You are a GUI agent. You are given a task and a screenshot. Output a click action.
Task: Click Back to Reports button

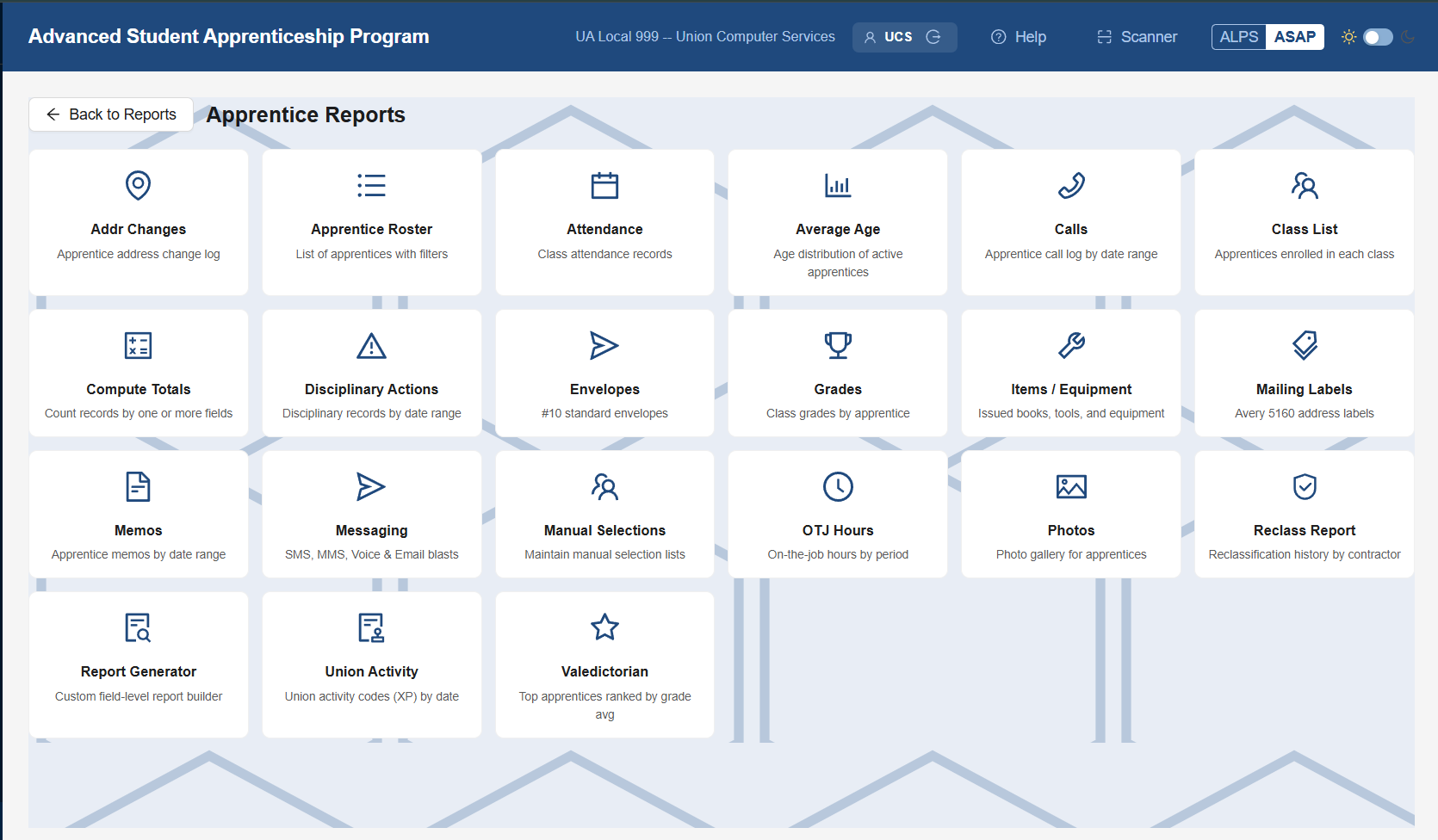[111, 114]
